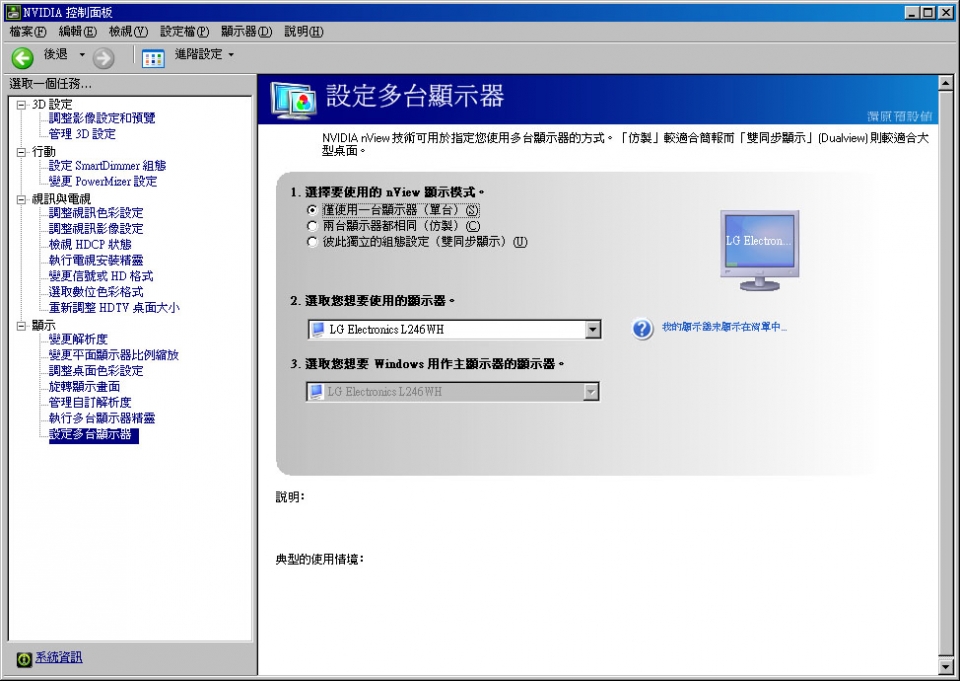
Task: Open the 設定檔 menu
Action: (184, 32)
